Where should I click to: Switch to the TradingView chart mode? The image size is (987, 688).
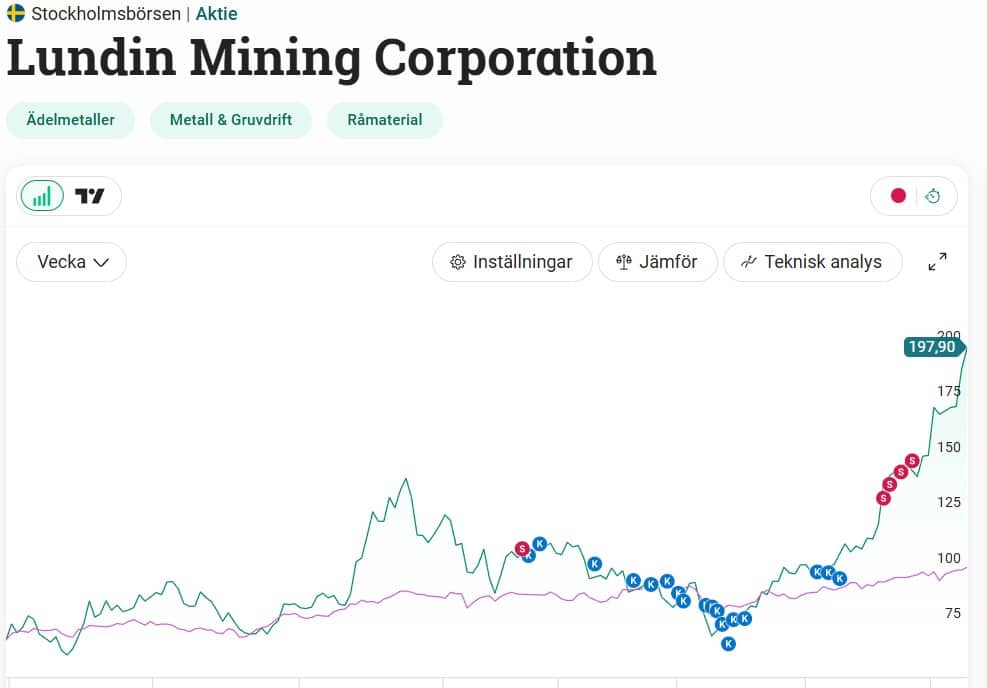tap(90, 196)
